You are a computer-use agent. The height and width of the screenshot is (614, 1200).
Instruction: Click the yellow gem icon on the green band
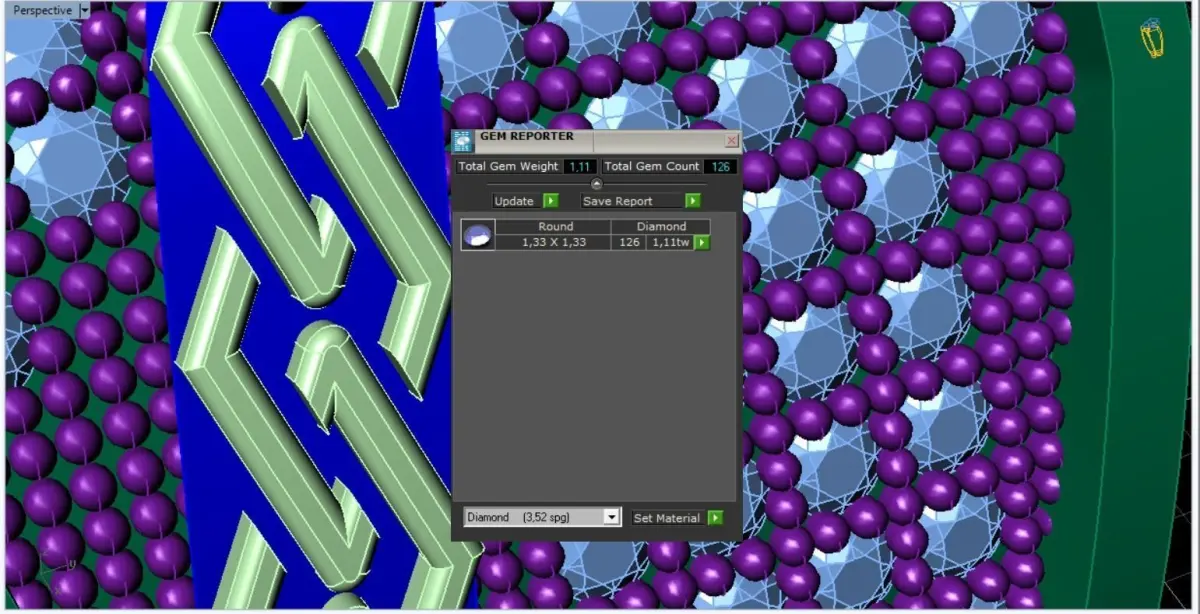click(1152, 37)
